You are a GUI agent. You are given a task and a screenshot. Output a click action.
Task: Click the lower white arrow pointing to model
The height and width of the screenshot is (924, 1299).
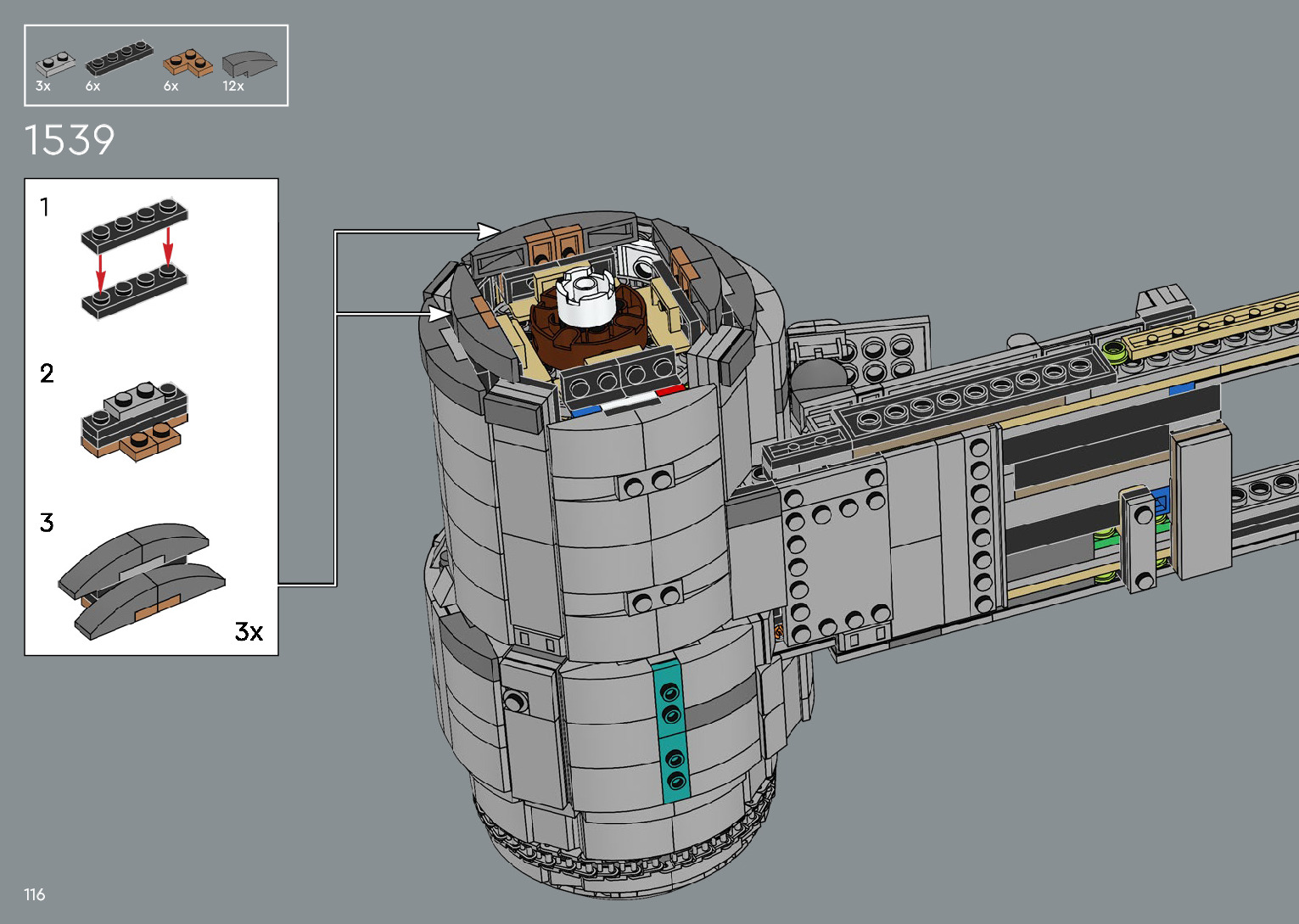pyautogui.click(x=439, y=314)
